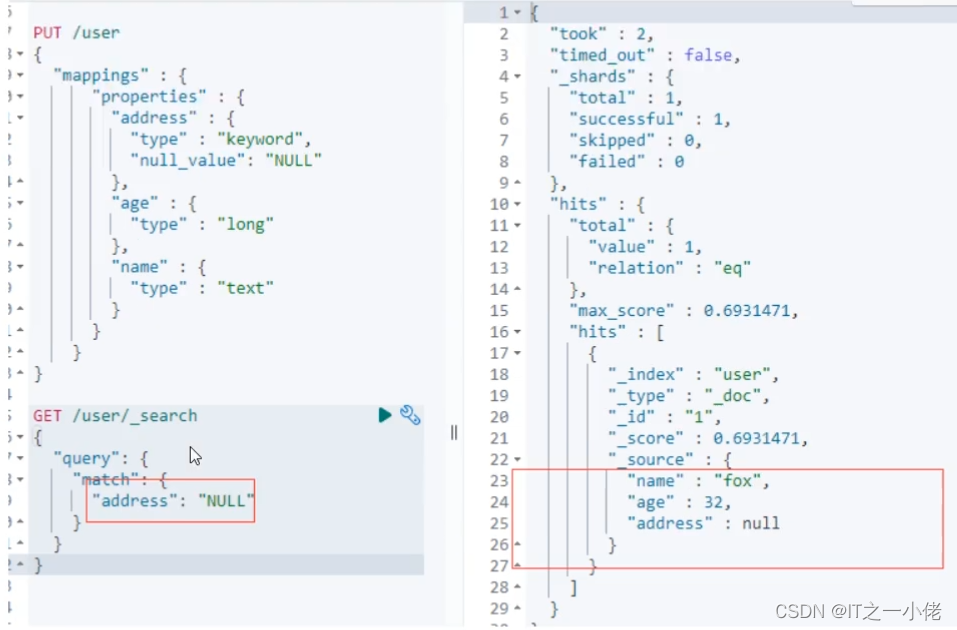
Task: Click "address" : null in response source
Action: click(x=704, y=523)
